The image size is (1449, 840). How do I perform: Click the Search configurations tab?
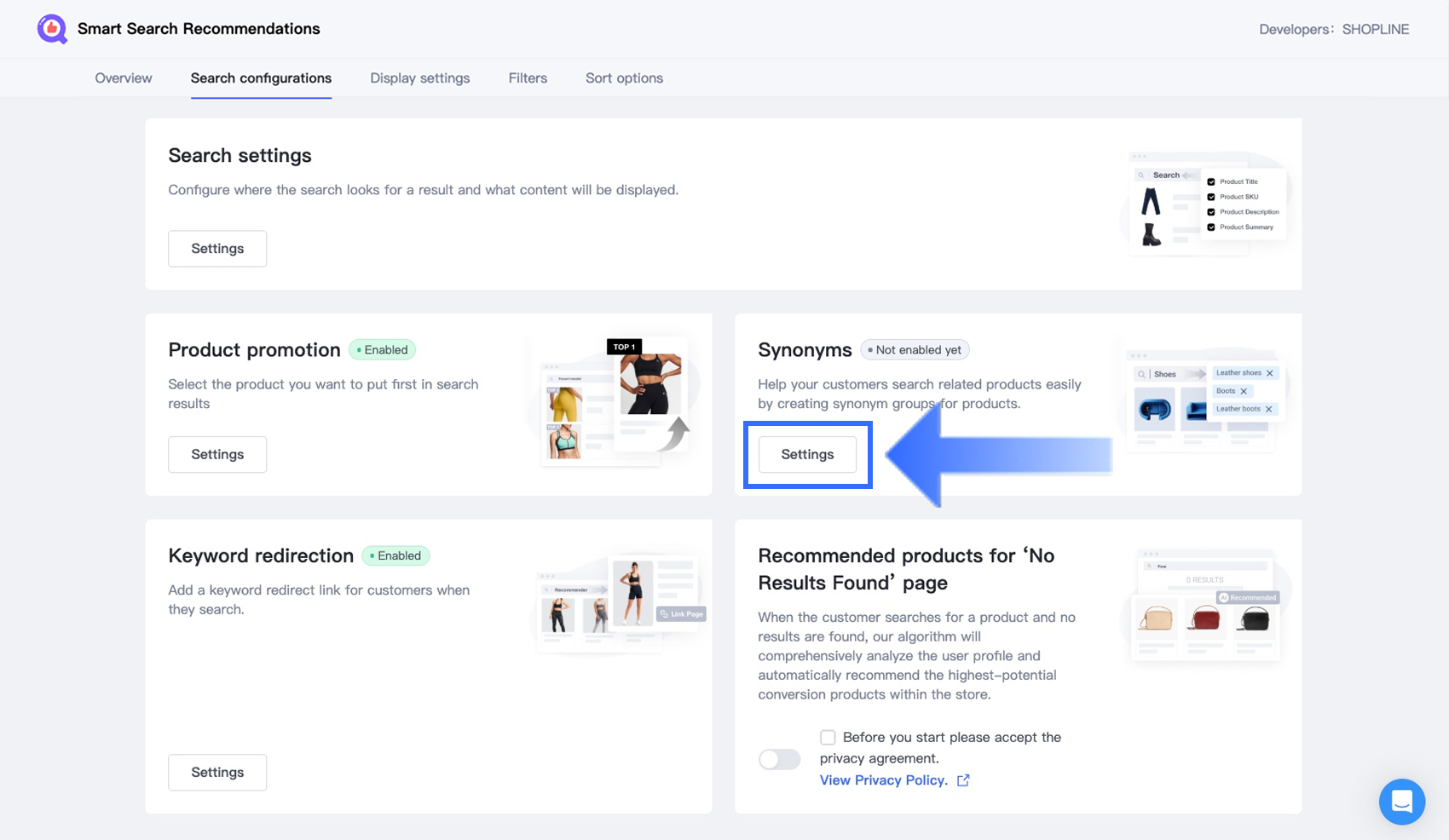[x=261, y=78]
